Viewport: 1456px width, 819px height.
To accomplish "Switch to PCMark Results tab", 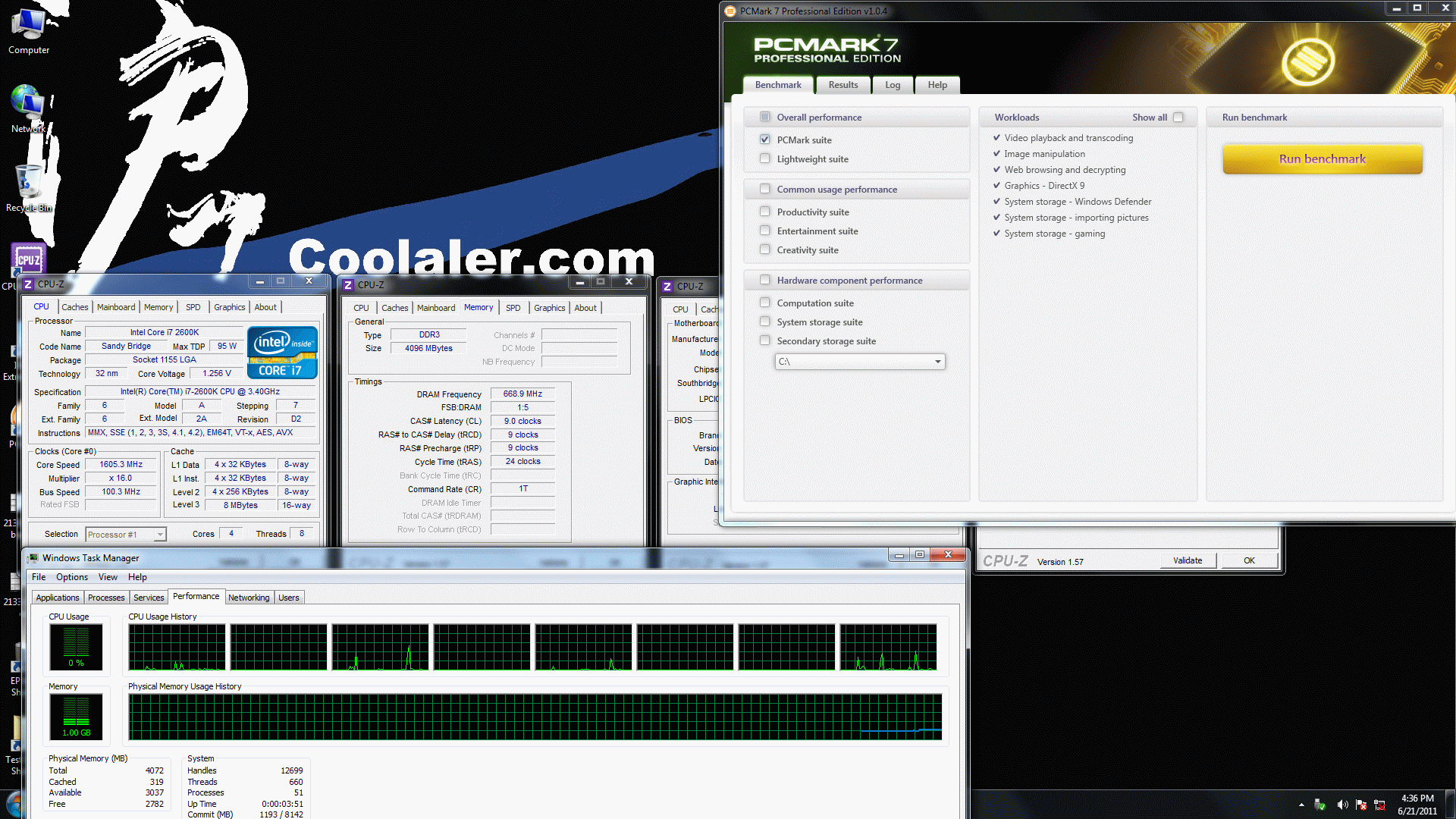I will 843,85.
